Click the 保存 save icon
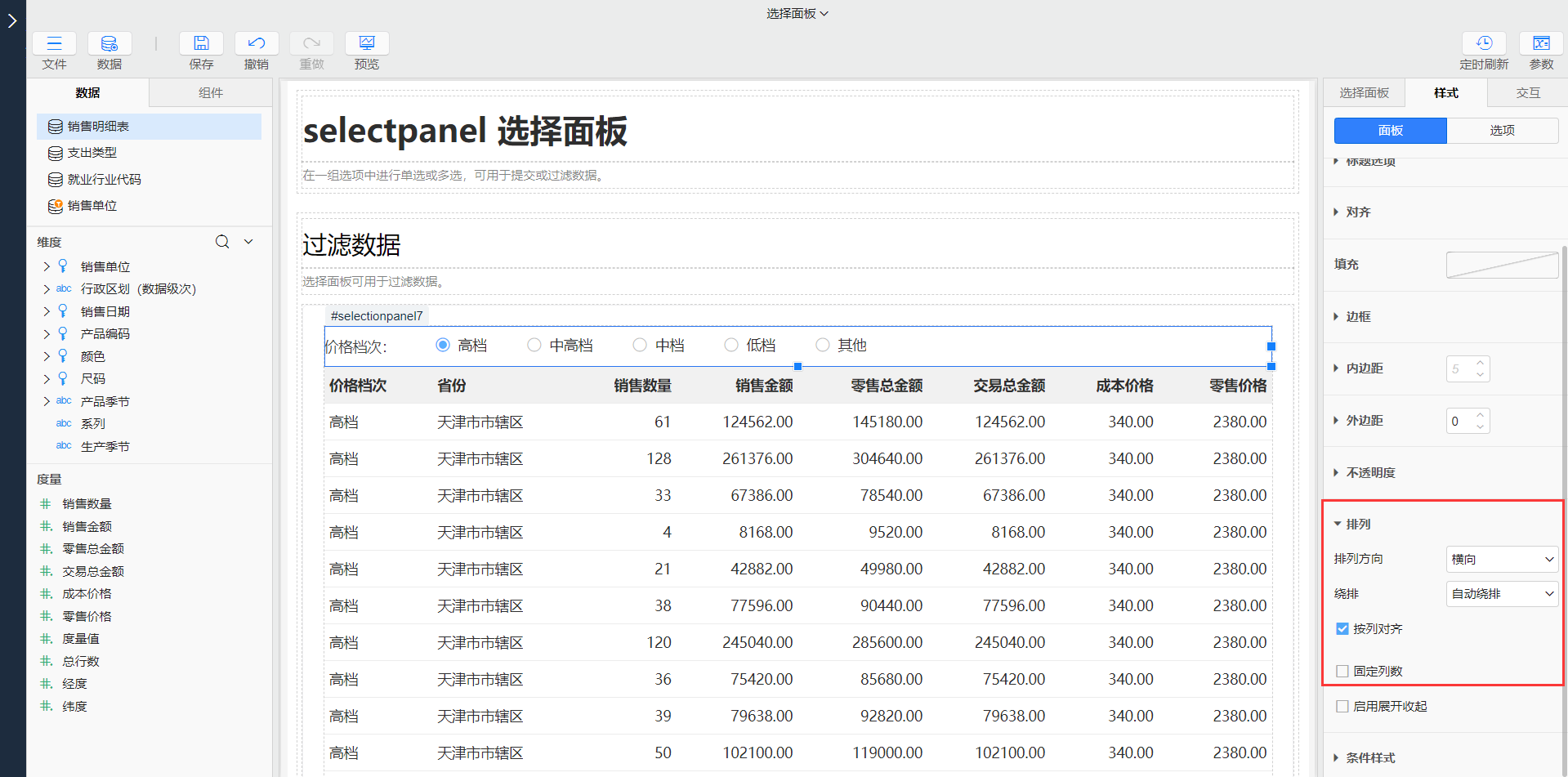 pos(201,44)
